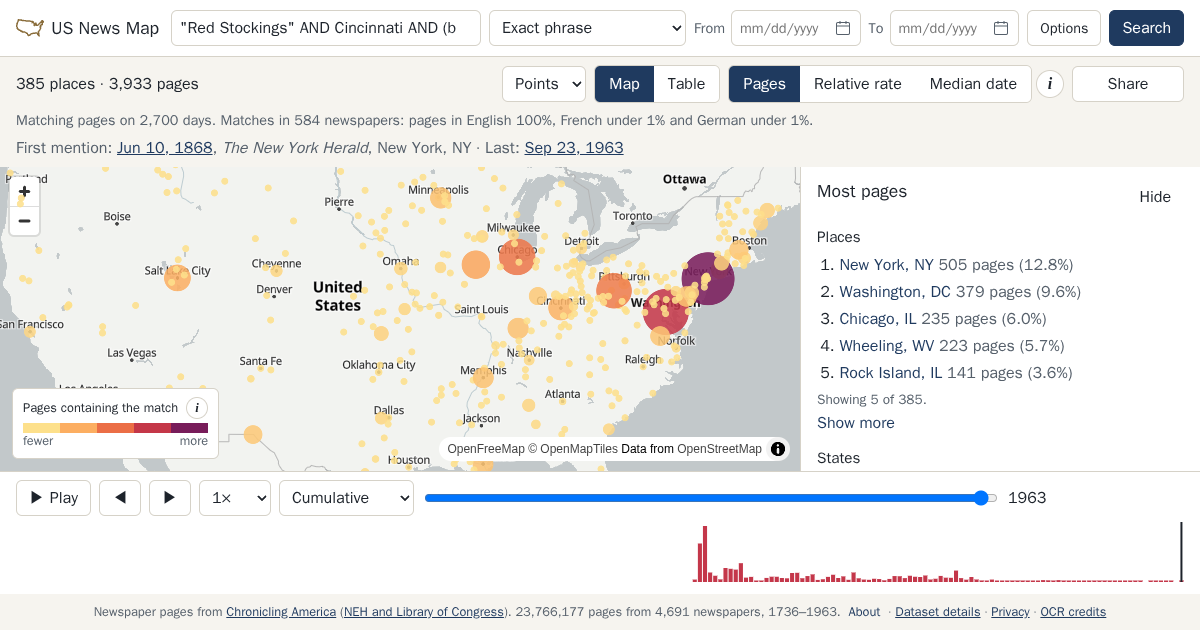Play the timeline animation
Viewport: 1200px width, 630px height.
(x=54, y=498)
